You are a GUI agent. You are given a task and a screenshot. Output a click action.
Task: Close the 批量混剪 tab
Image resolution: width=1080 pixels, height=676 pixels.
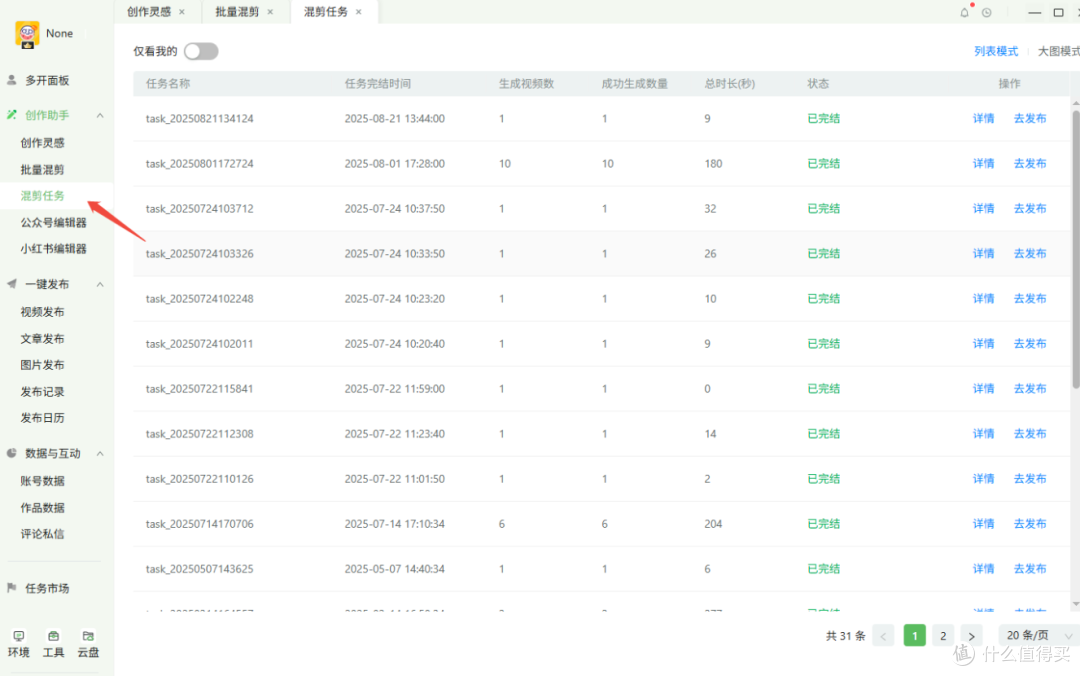tap(270, 12)
